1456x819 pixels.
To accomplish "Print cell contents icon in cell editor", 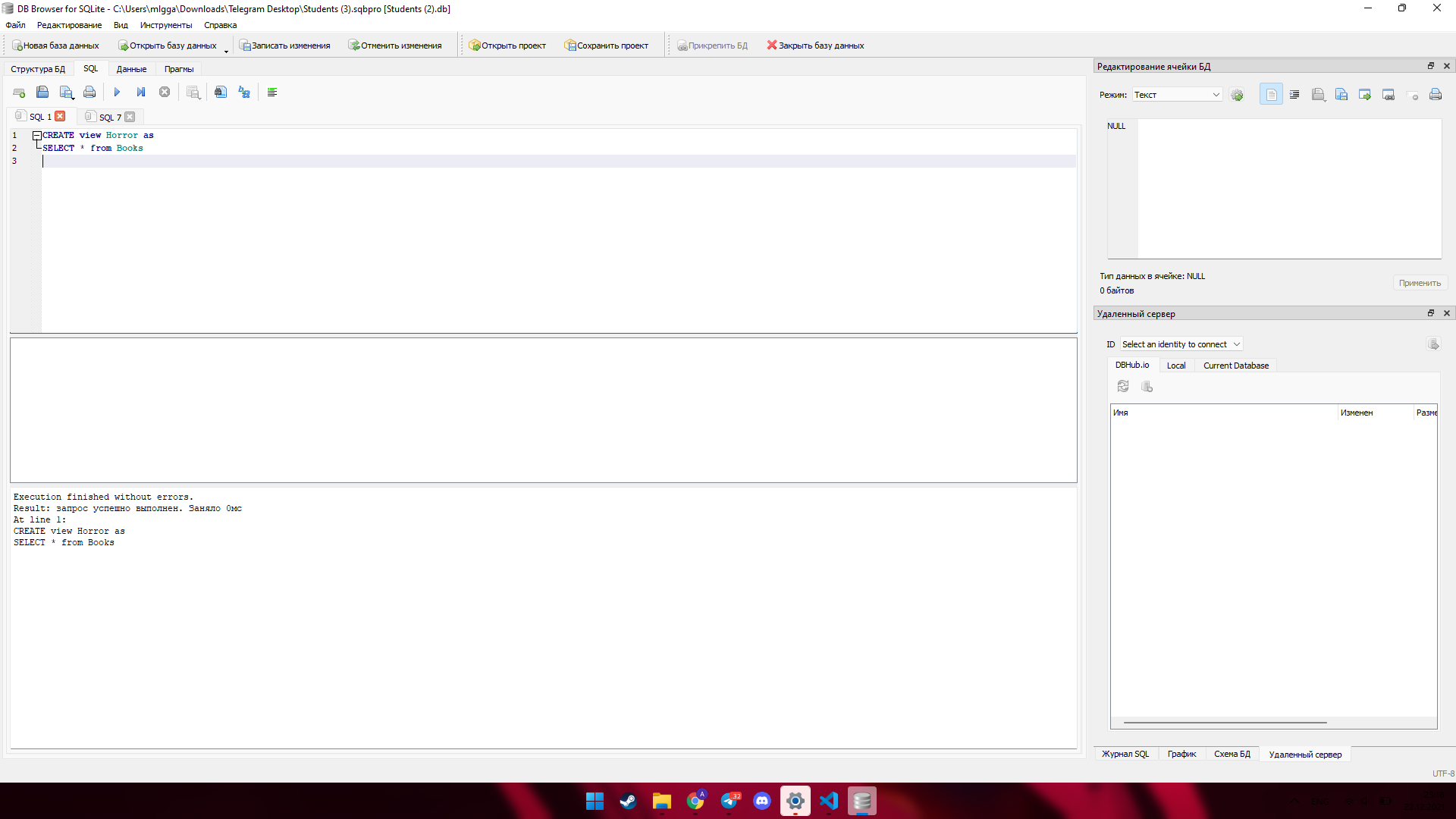I will [x=1436, y=95].
